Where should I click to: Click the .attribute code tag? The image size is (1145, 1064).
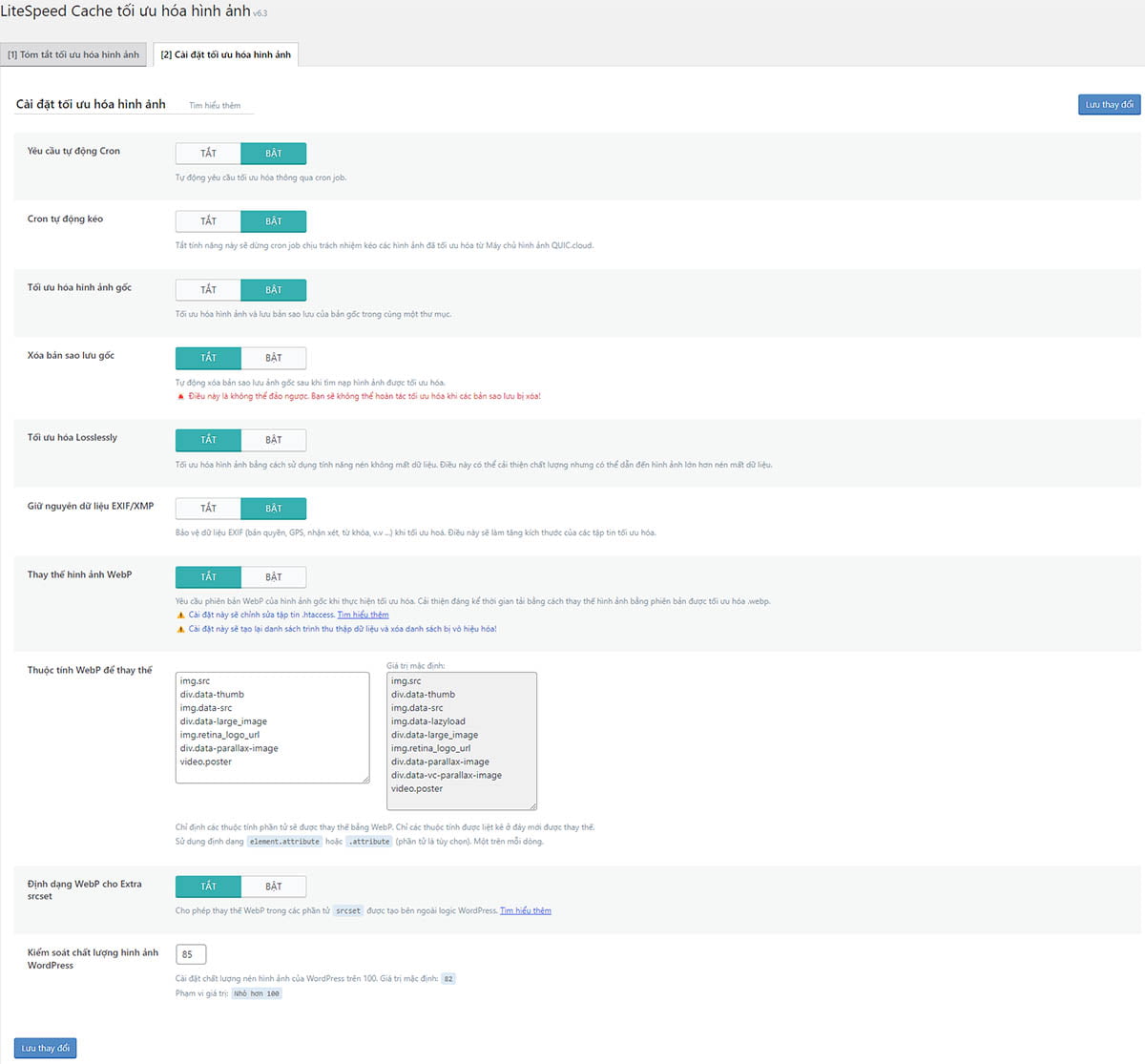(x=369, y=842)
